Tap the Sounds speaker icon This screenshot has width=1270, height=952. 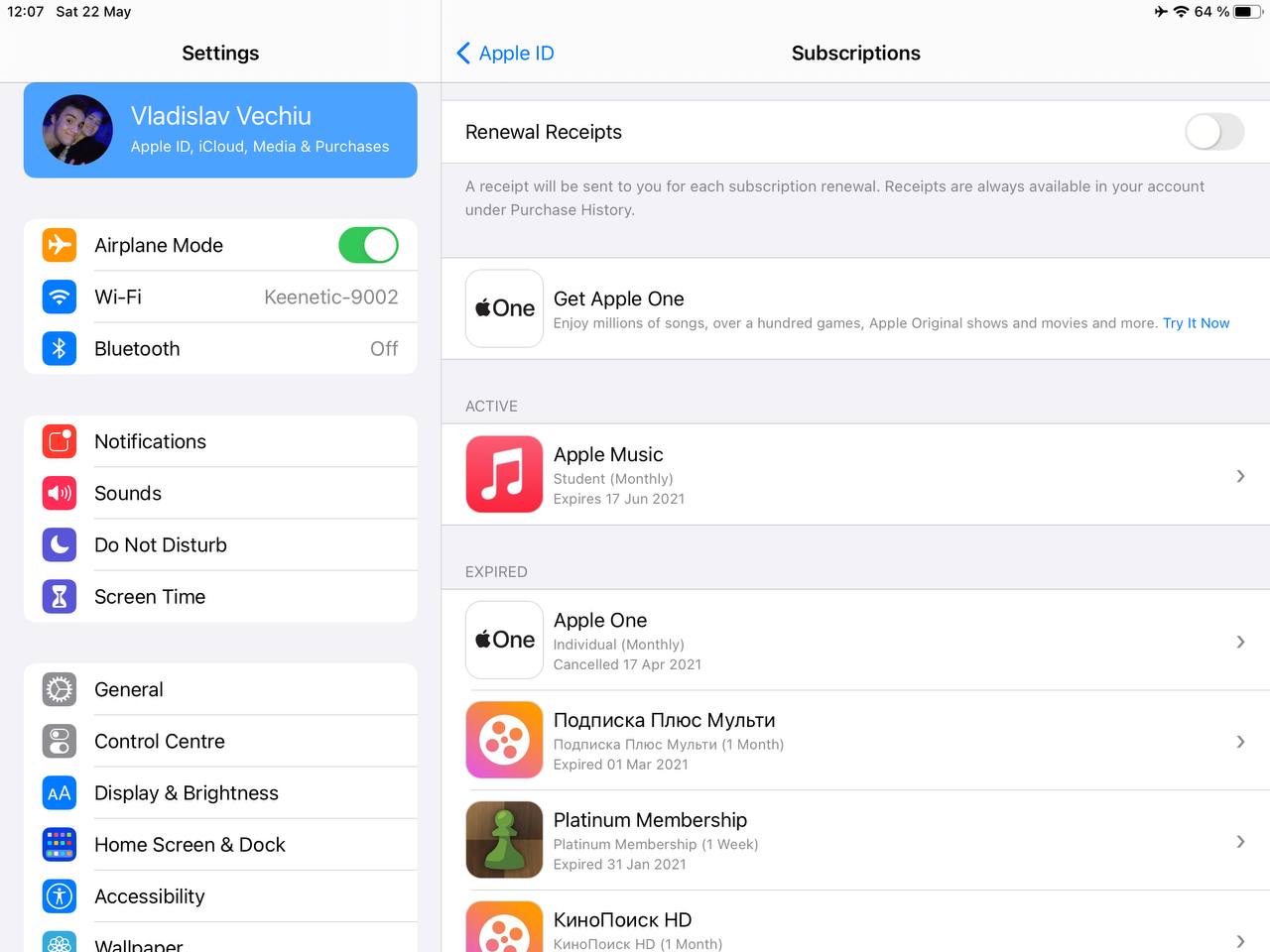pyautogui.click(x=60, y=493)
